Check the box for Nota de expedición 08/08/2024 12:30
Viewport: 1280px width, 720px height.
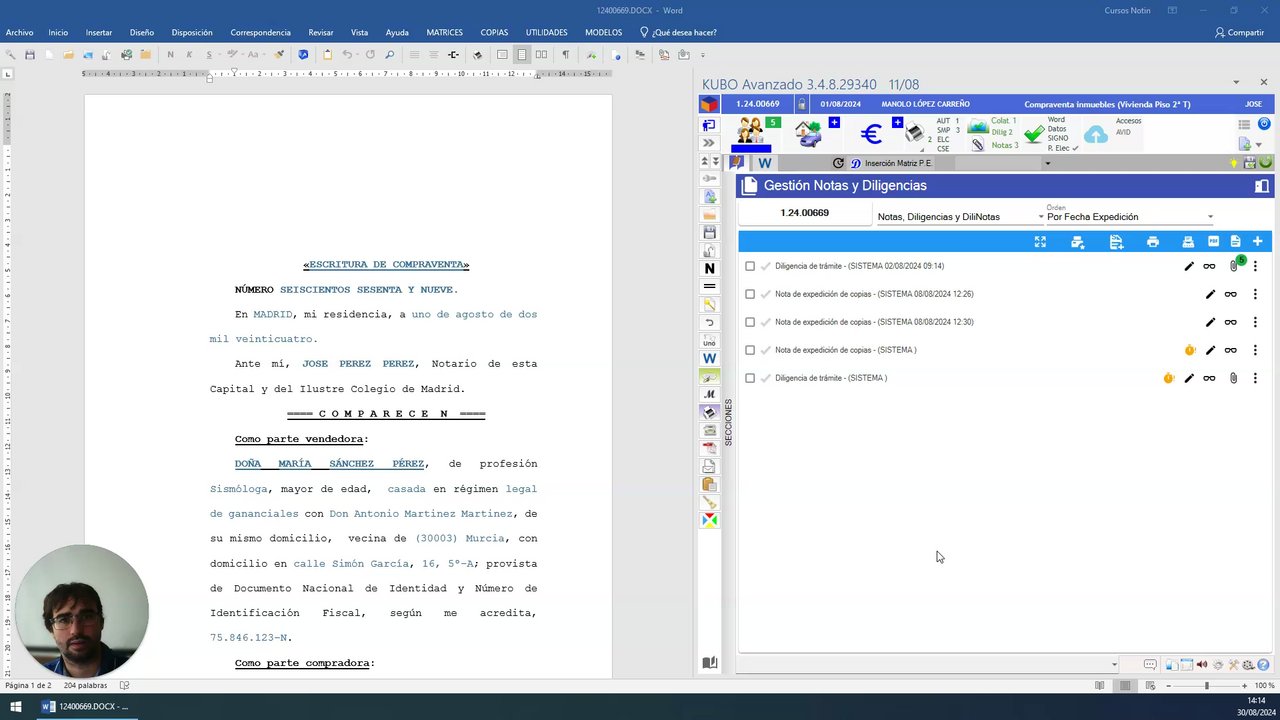pos(750,322)
